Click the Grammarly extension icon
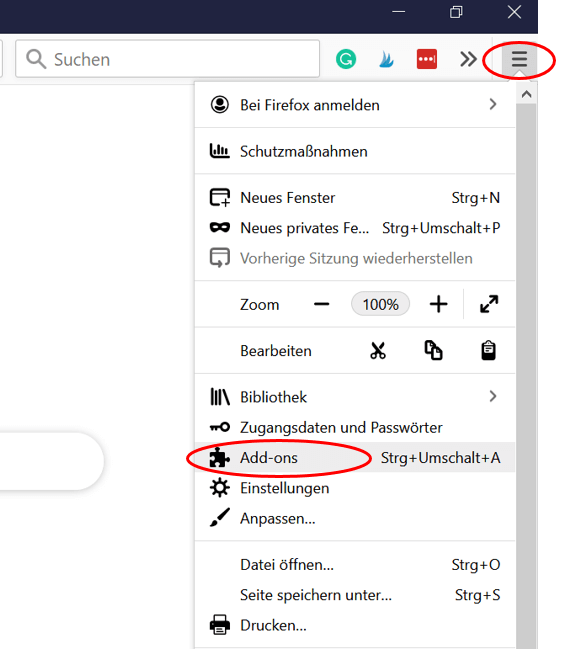 tap(345, 59)
